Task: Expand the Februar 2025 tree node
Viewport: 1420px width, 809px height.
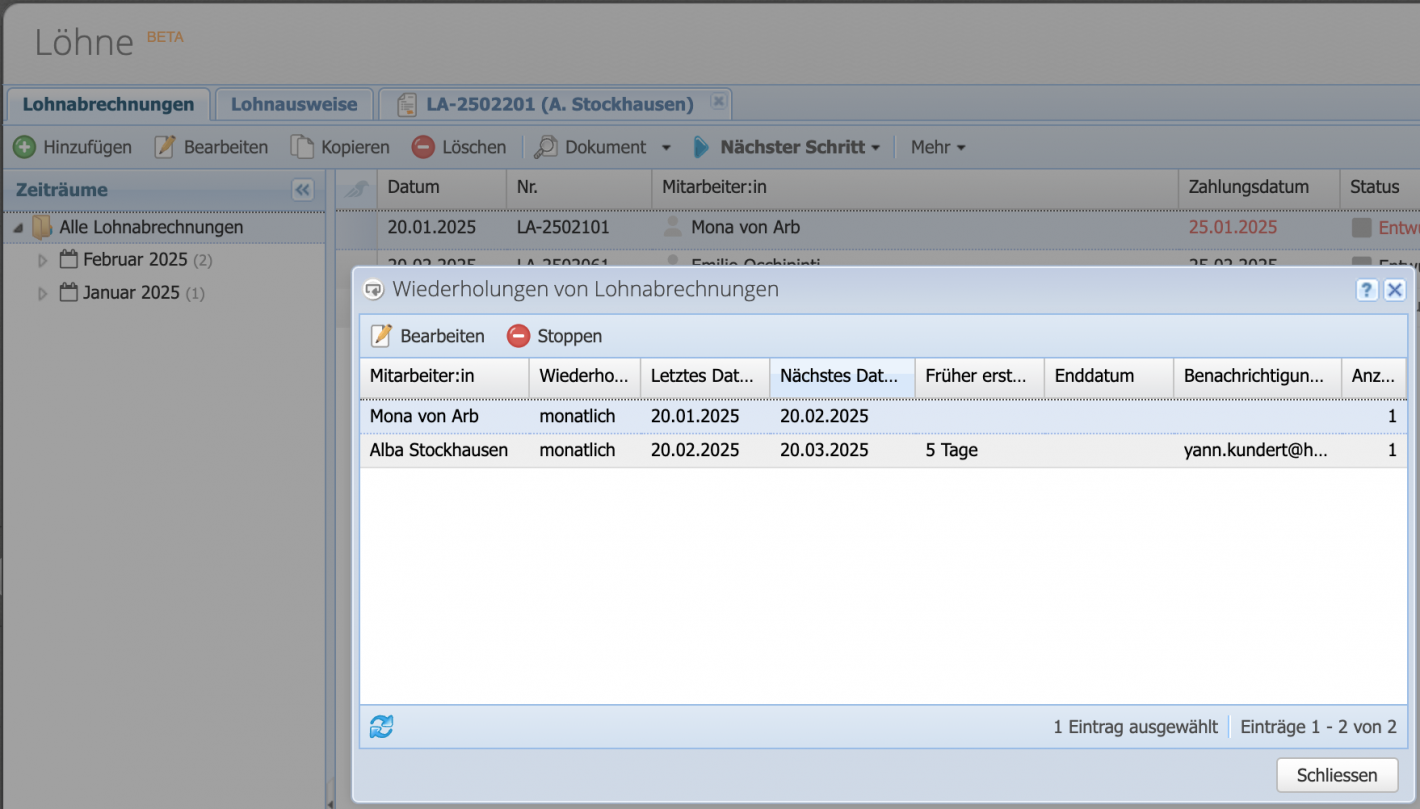Action: 42,261
